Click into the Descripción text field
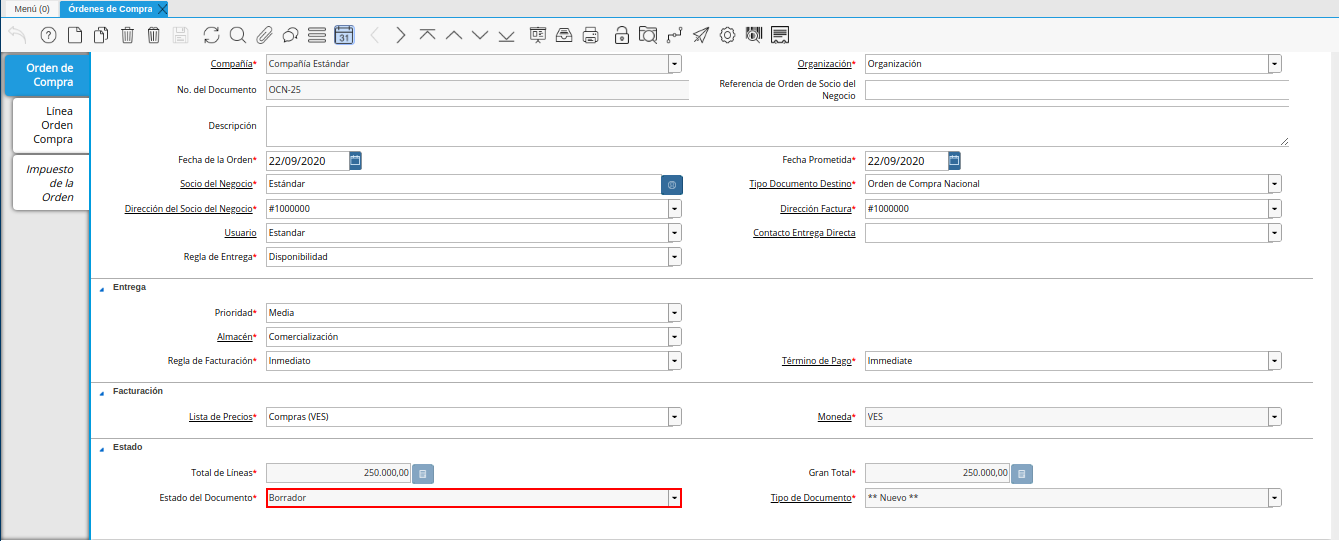 pos(776,127)
